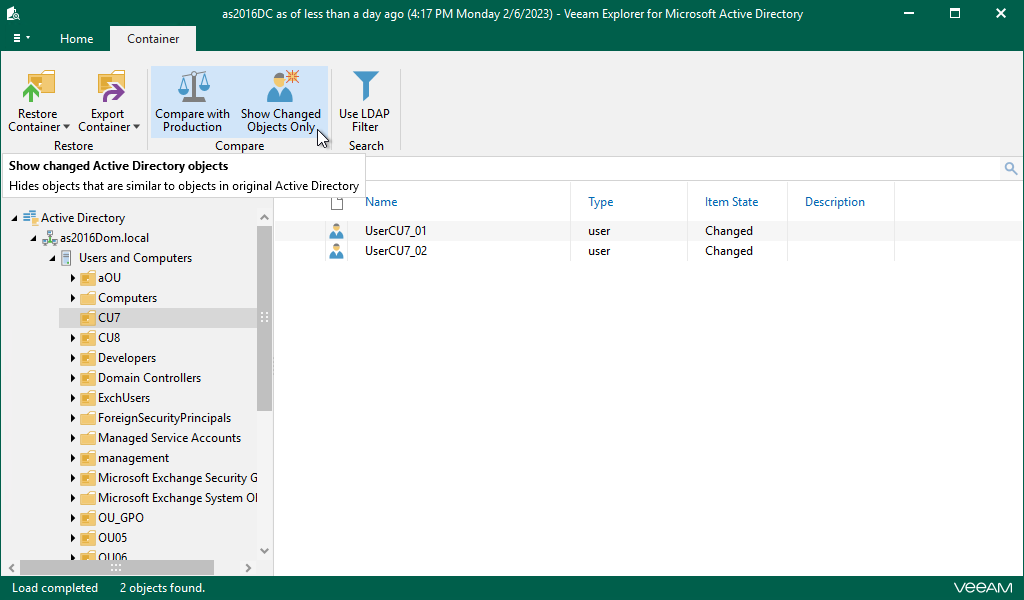Sort by the Item State column
Viewport: 1024px width, 600px height.
731,202
